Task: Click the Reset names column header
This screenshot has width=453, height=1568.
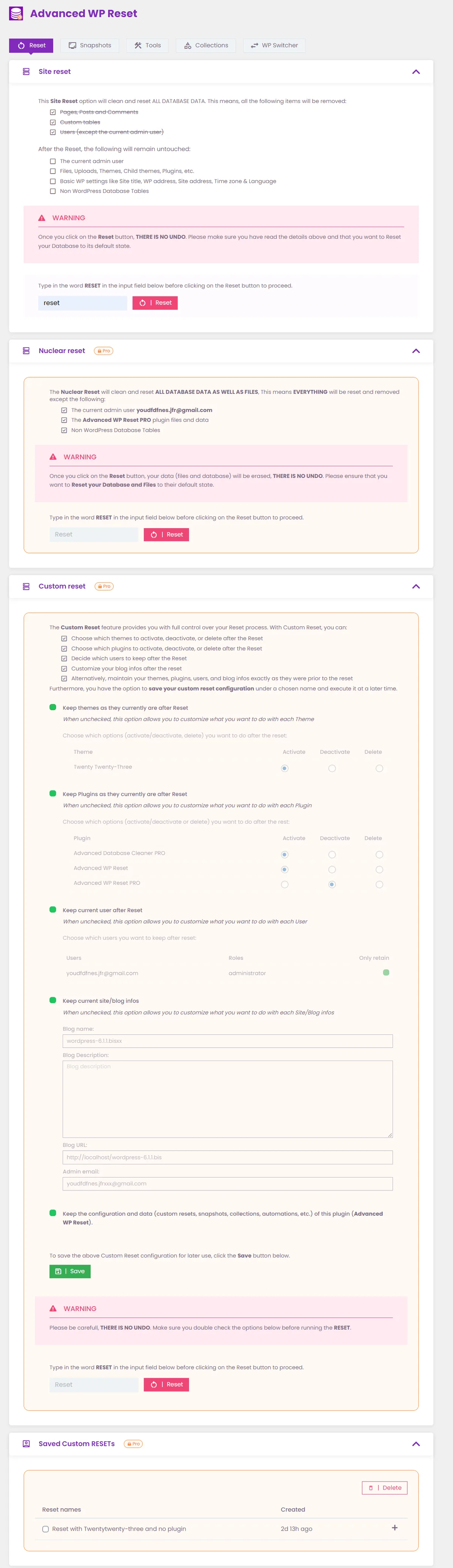Action: click(62, 1510)
